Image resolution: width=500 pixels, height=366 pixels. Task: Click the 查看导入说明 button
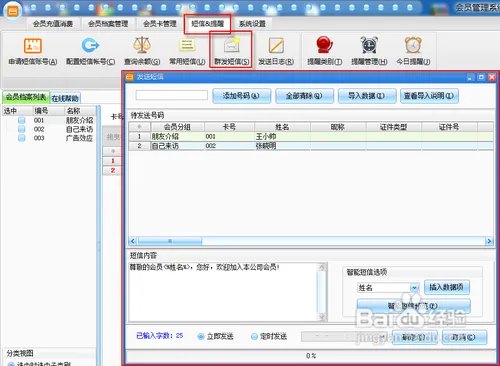coord(429,96)
